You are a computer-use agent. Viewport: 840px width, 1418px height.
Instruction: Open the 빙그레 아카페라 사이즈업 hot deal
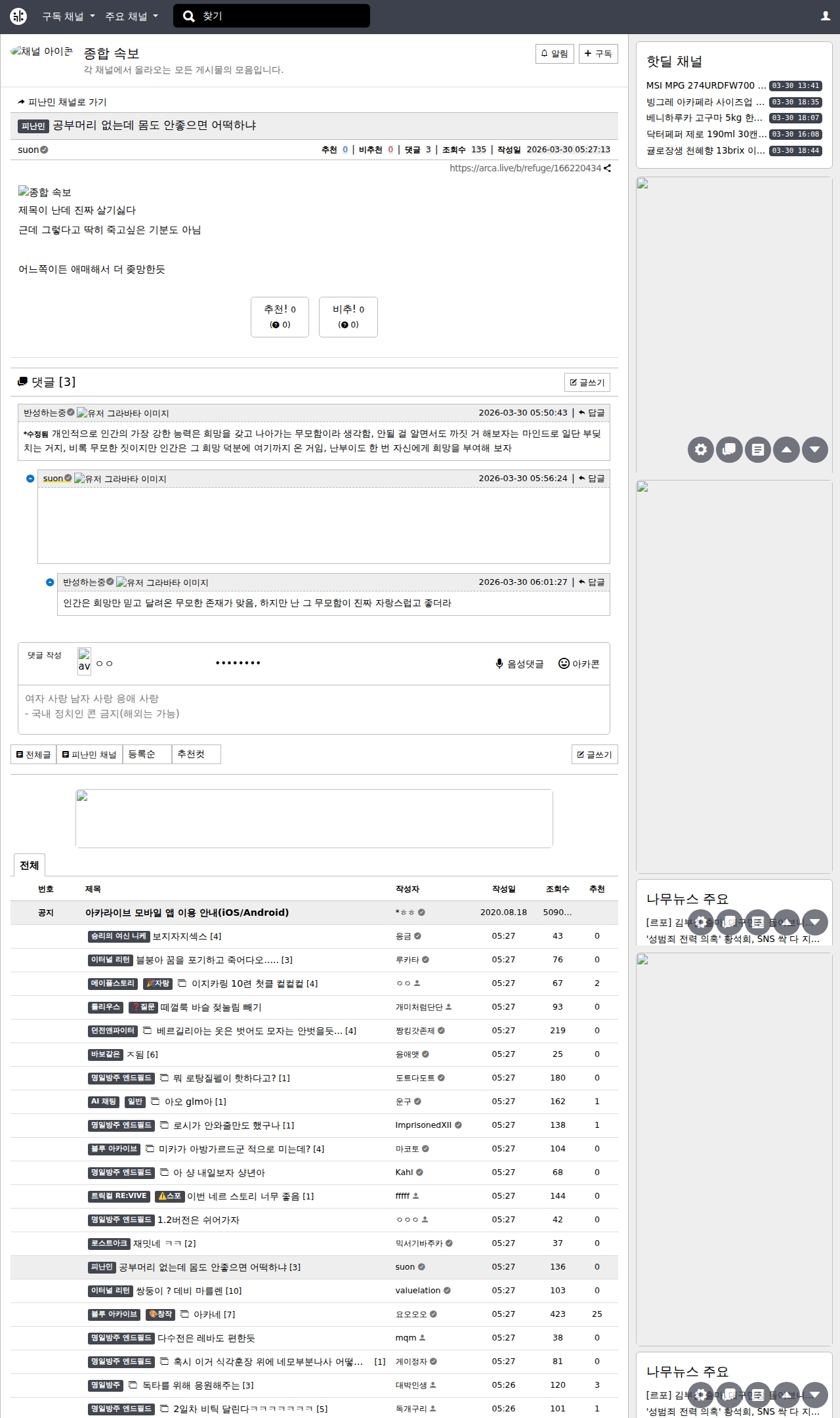point(705,102)
